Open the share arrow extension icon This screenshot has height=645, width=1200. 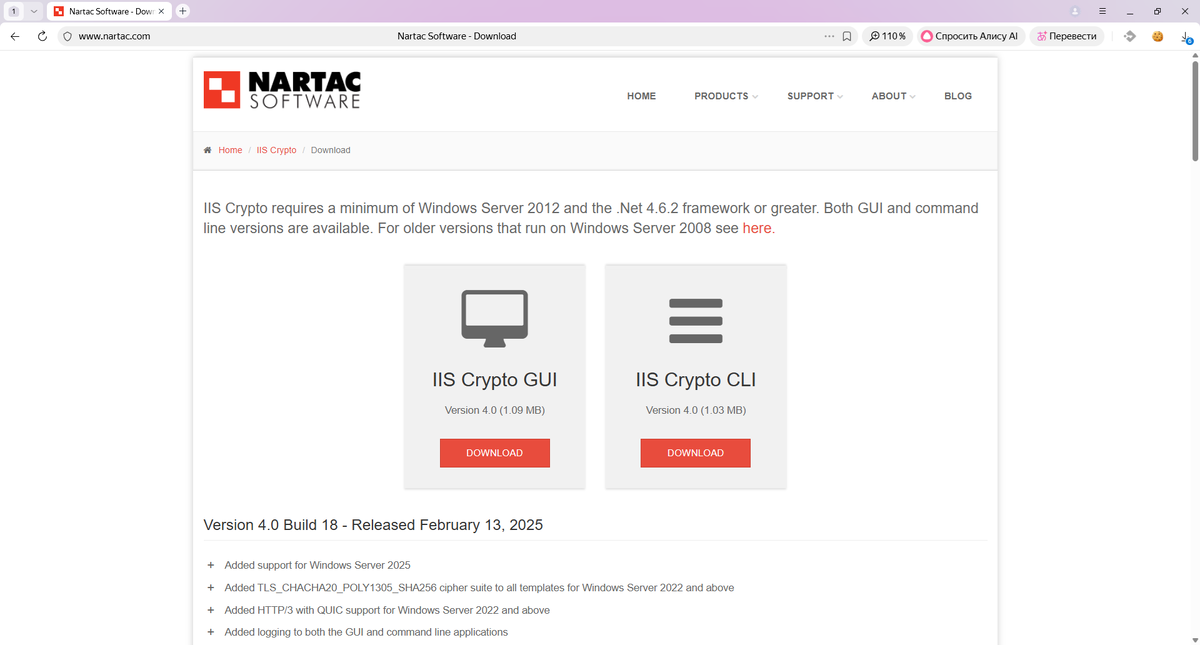click(1130, 36)
